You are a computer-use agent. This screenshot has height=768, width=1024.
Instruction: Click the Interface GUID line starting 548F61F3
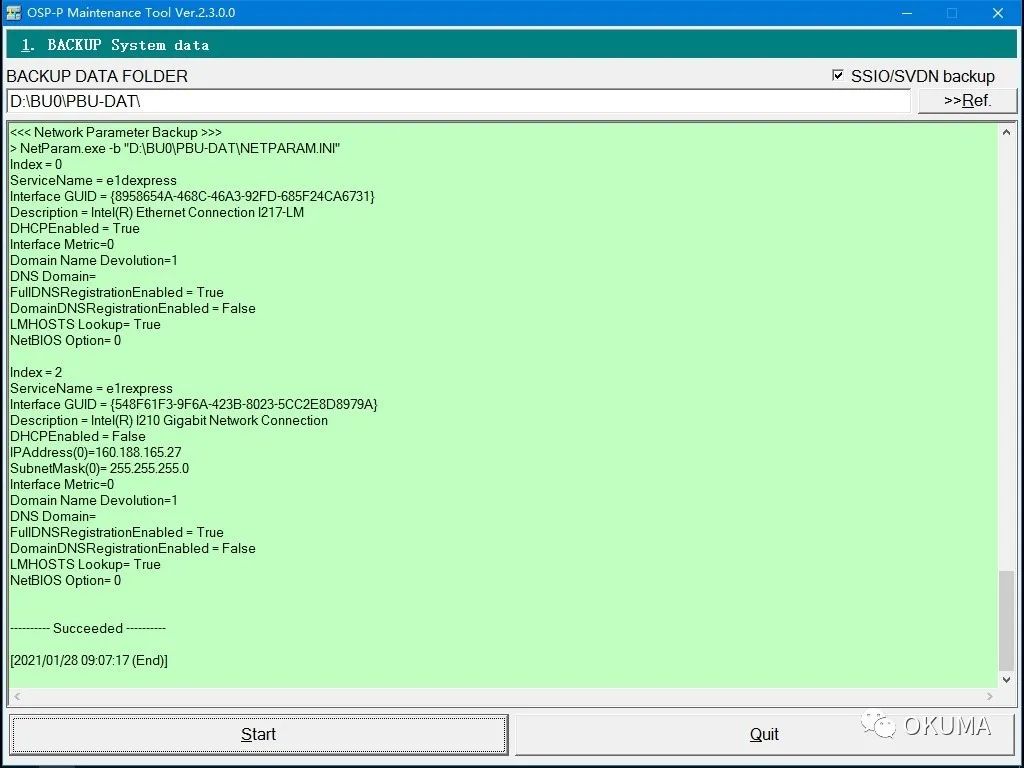pos(193,404)
